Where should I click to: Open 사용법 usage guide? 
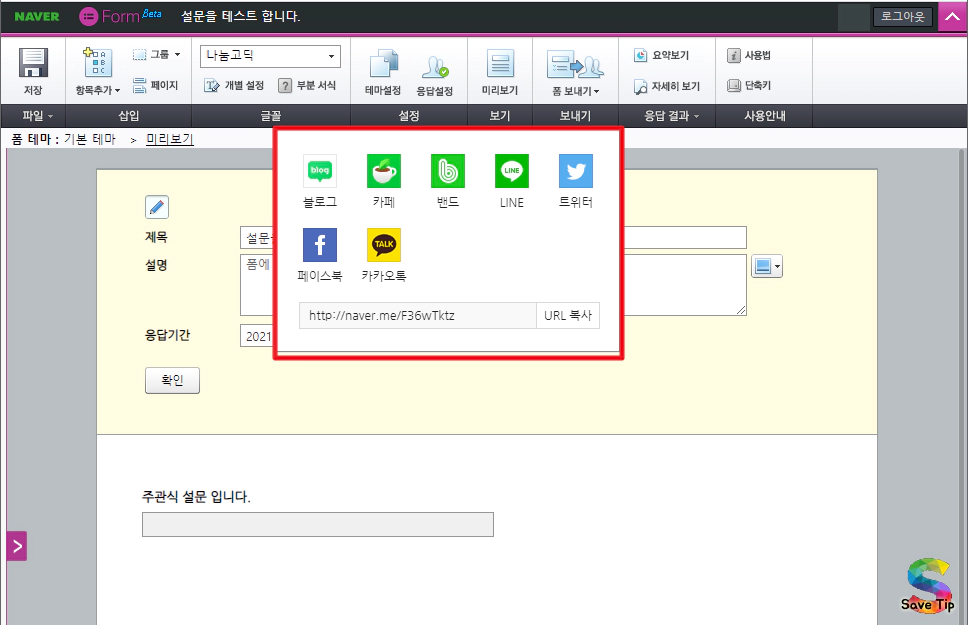coord(749,55)
